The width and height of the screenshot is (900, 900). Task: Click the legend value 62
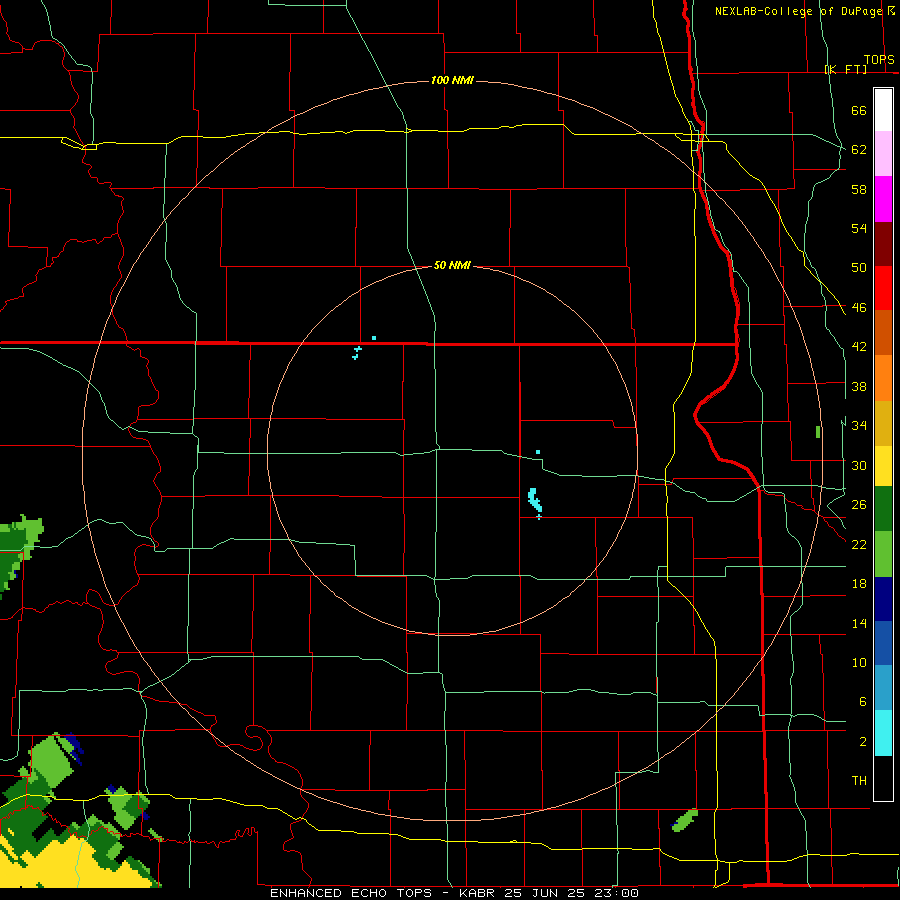pos(859,150)
